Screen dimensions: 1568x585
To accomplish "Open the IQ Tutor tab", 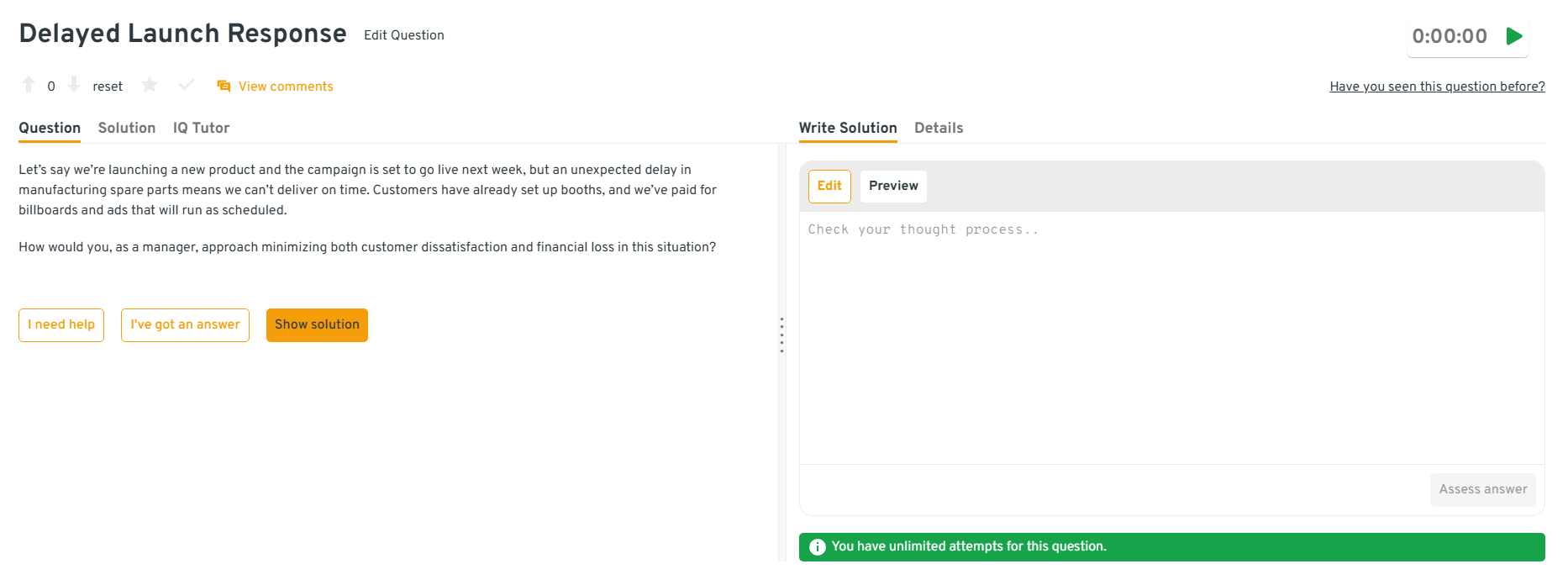I will tap(201, 128).
